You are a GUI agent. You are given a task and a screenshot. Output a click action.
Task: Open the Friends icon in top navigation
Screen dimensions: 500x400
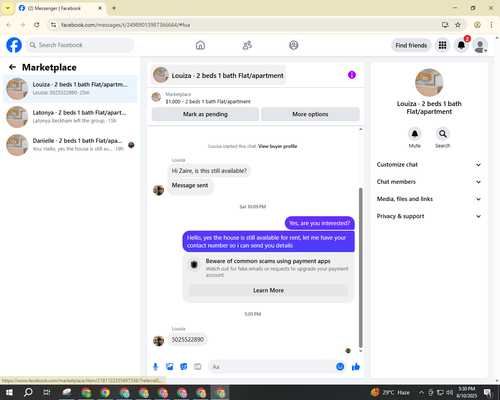coord(247,45)
